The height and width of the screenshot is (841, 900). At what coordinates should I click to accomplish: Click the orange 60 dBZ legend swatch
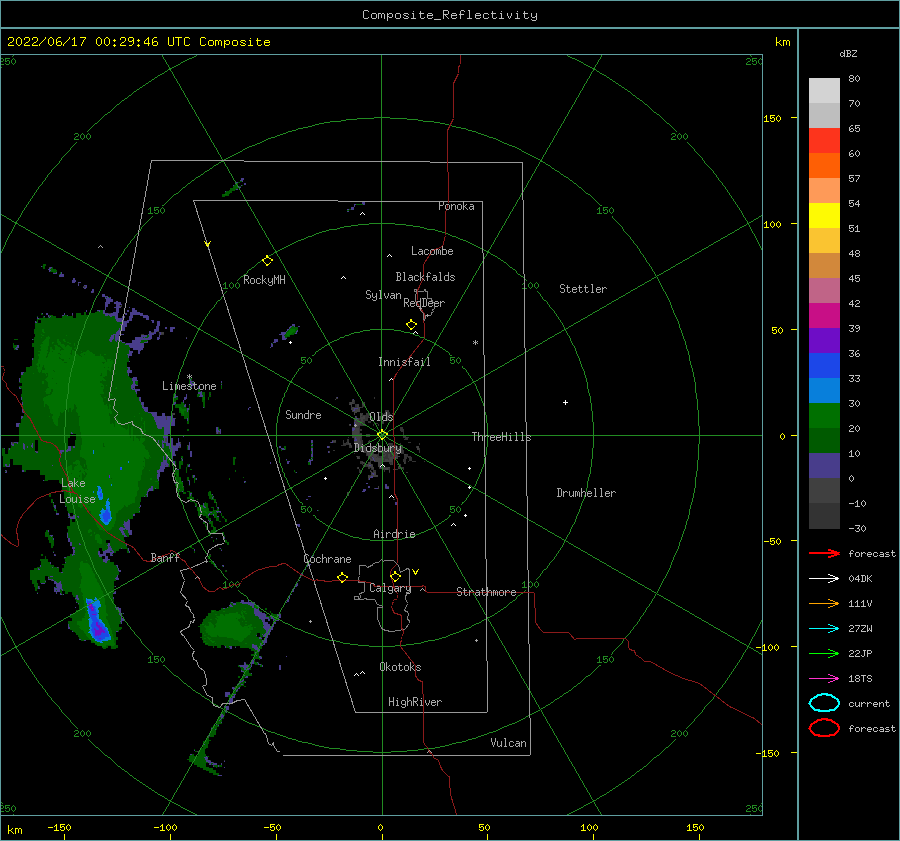[x=824, y=165]
